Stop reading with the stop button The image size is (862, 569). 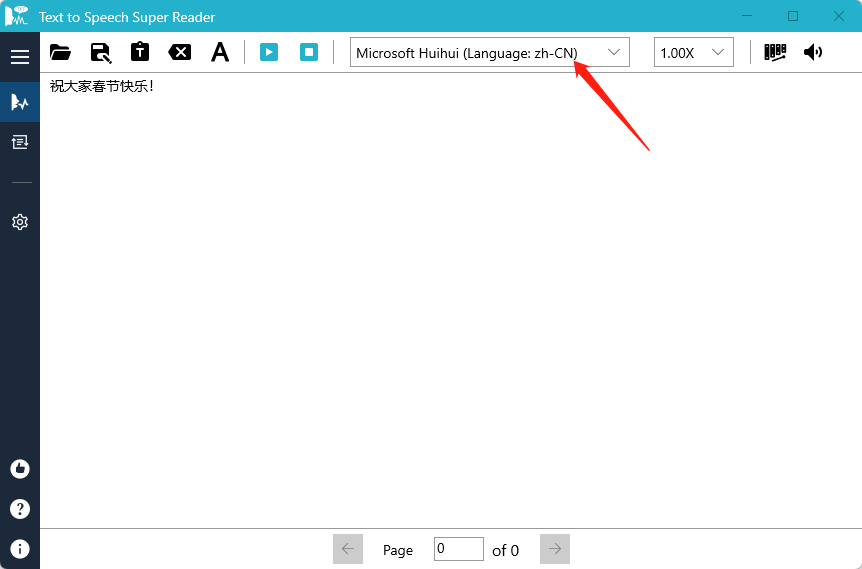[x=309, y=52]
